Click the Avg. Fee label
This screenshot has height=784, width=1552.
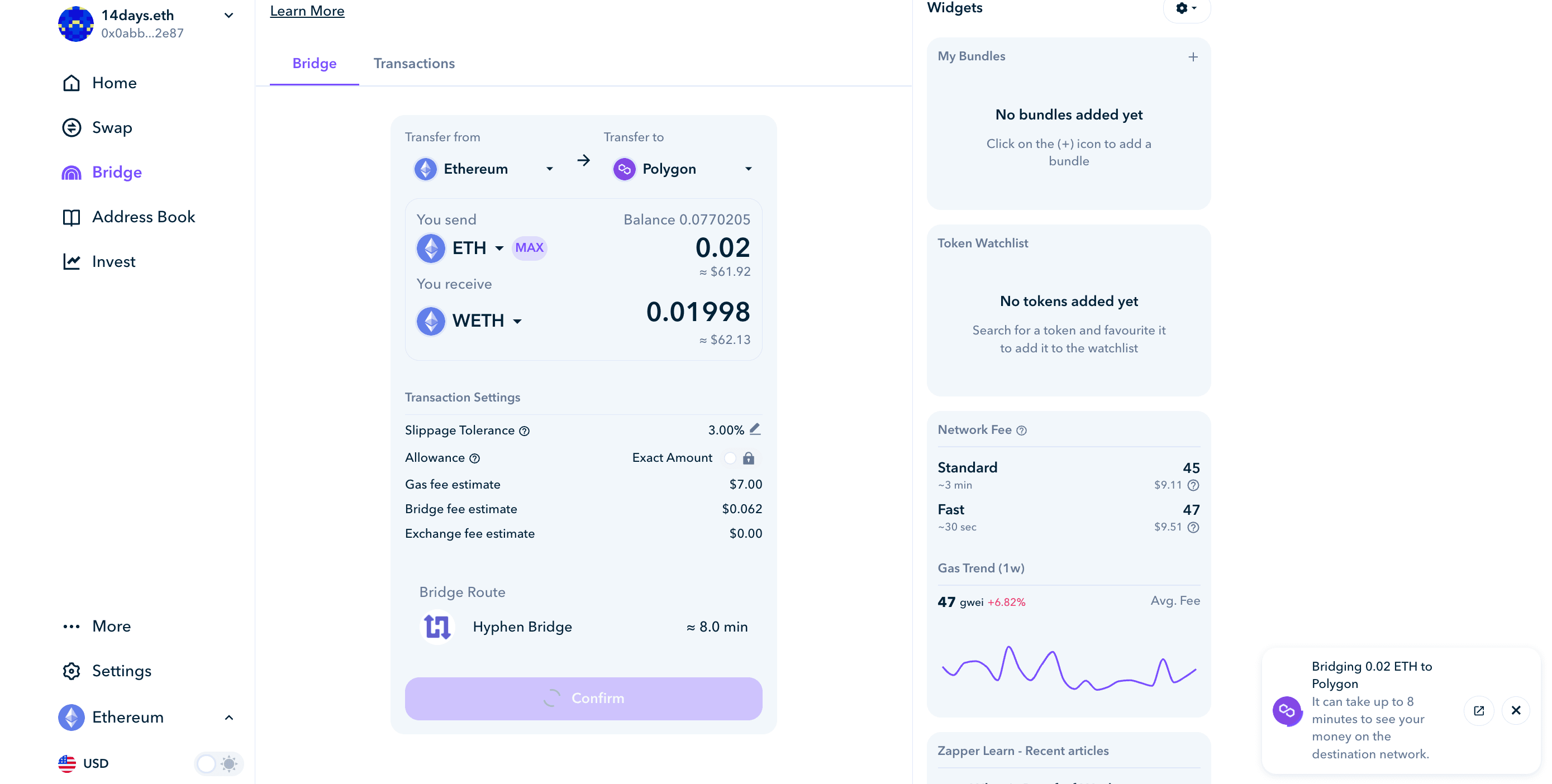click(x=1175, y=601)
